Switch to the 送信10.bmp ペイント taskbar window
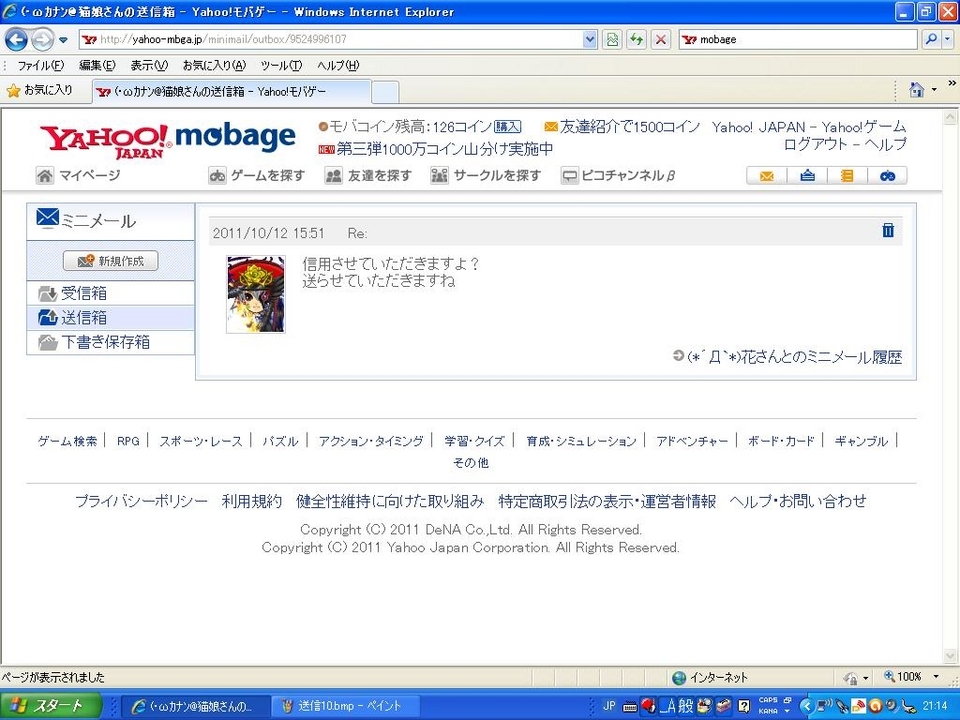 [346, 706]
